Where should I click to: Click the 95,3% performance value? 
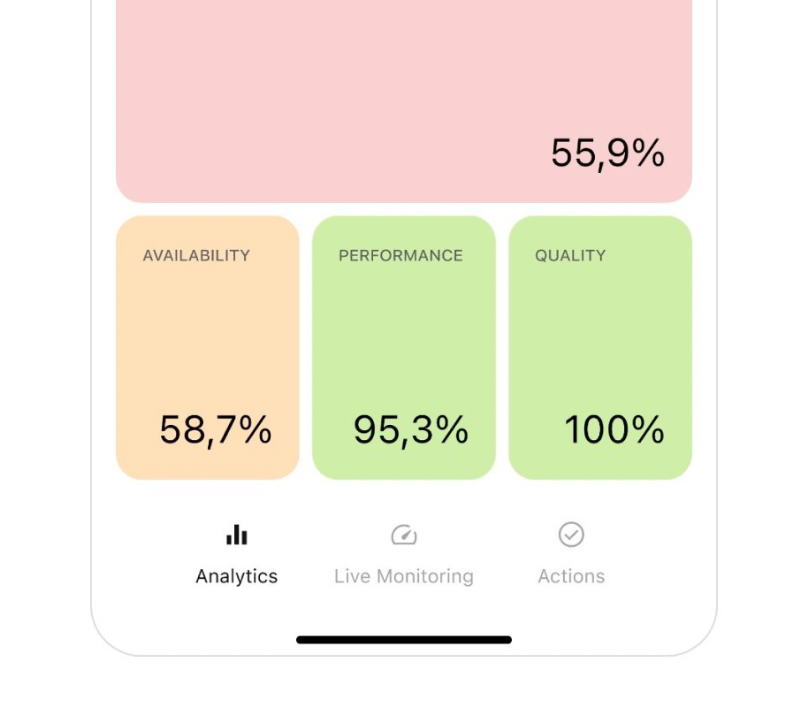[x=410, y=430]
